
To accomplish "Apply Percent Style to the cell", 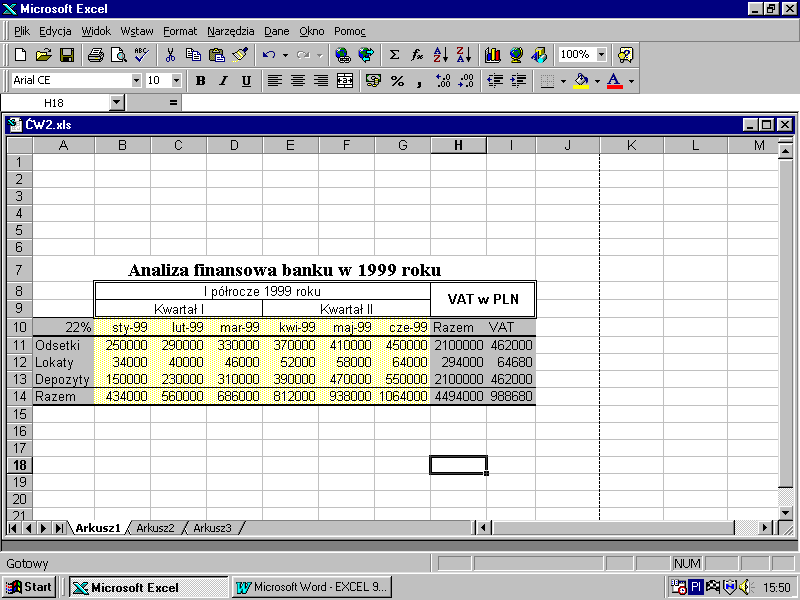I will pos(397,81).
